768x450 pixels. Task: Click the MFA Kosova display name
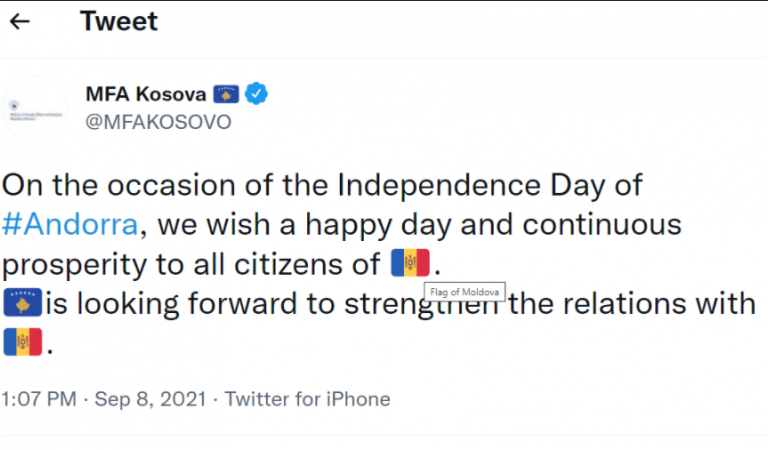[146, 95]
